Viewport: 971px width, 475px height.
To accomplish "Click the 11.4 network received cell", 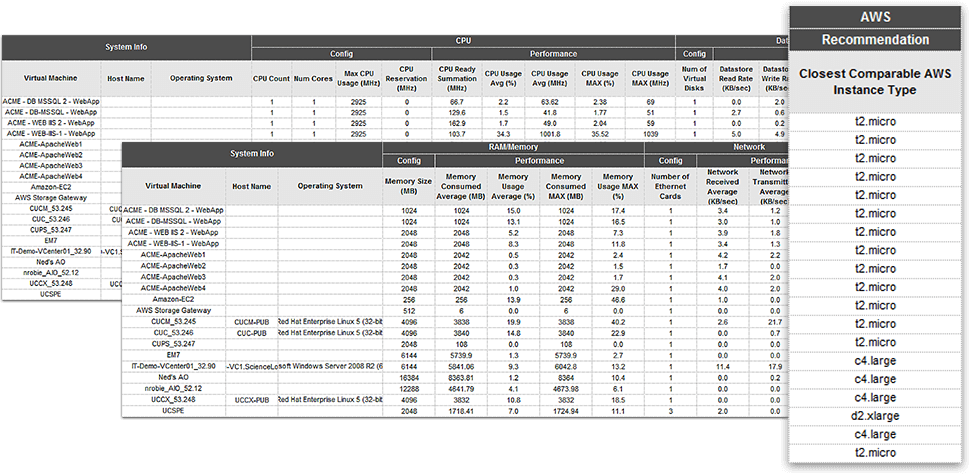I will 722,366.
